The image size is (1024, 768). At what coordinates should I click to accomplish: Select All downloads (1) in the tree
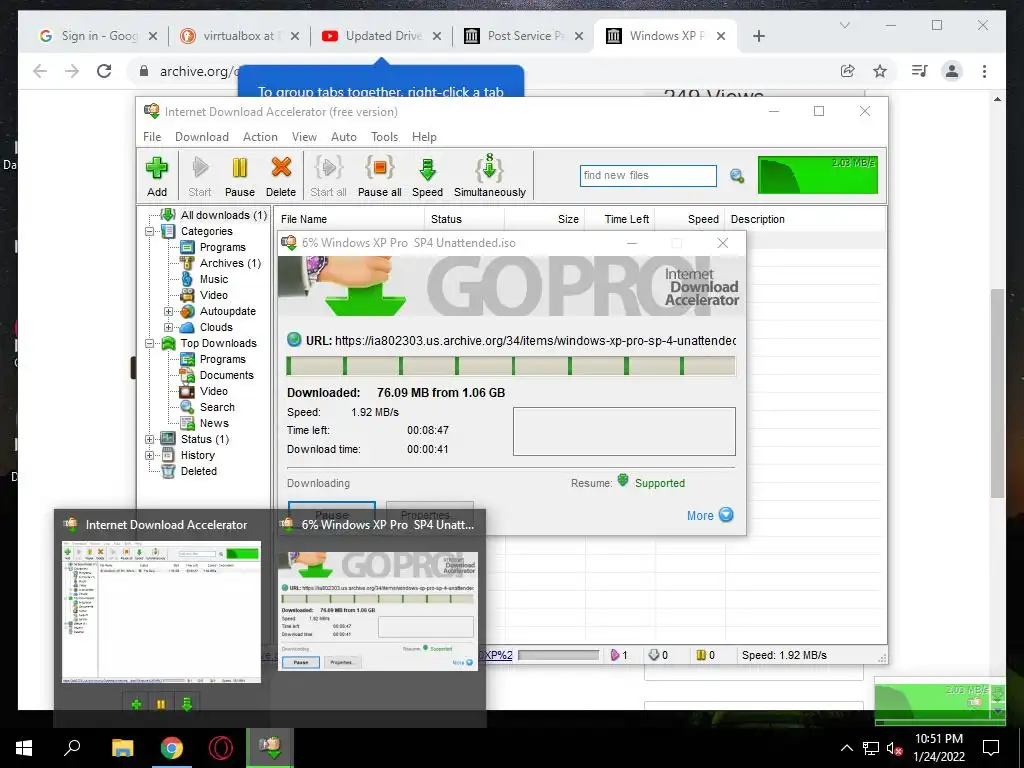click(x=223, y=215)
